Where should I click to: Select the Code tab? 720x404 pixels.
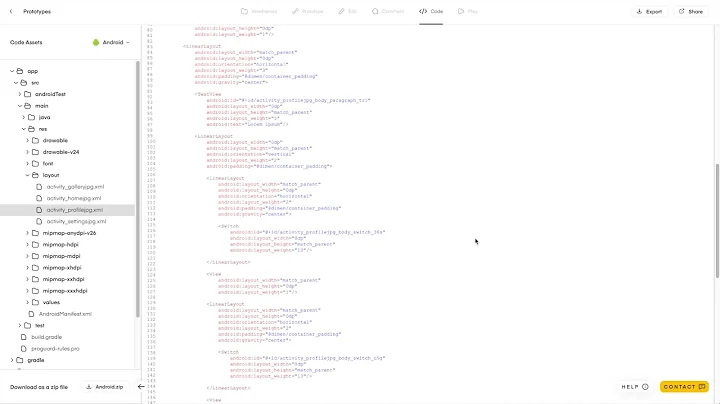point(431,11)
